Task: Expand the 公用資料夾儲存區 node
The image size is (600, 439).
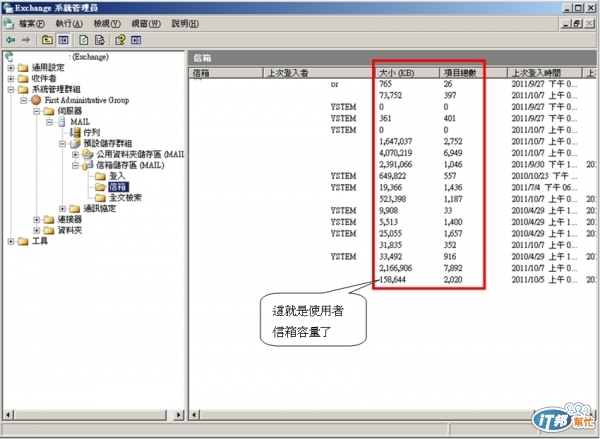Action: (75, 155)
